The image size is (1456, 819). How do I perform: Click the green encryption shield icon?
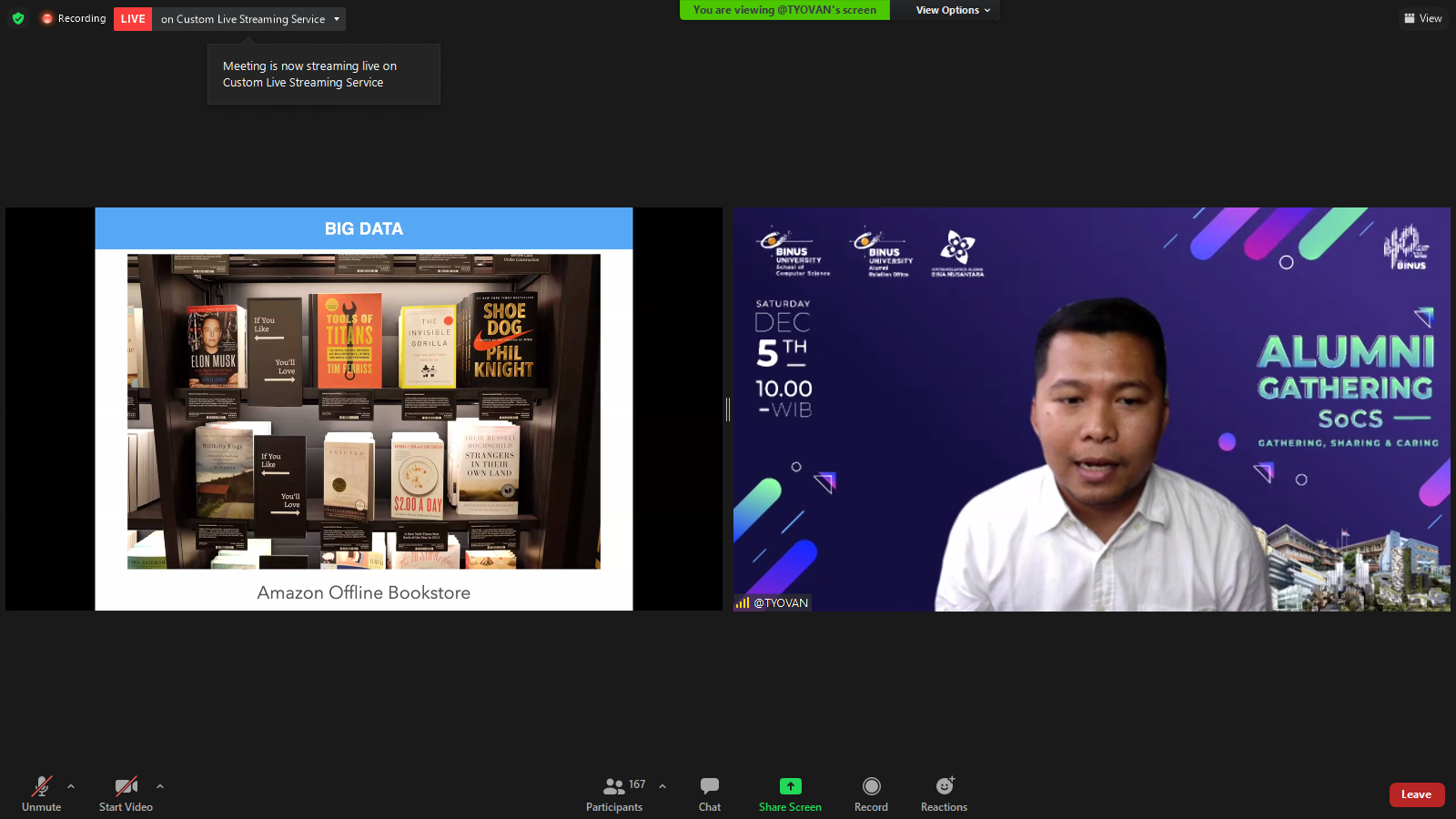[18, 18]
